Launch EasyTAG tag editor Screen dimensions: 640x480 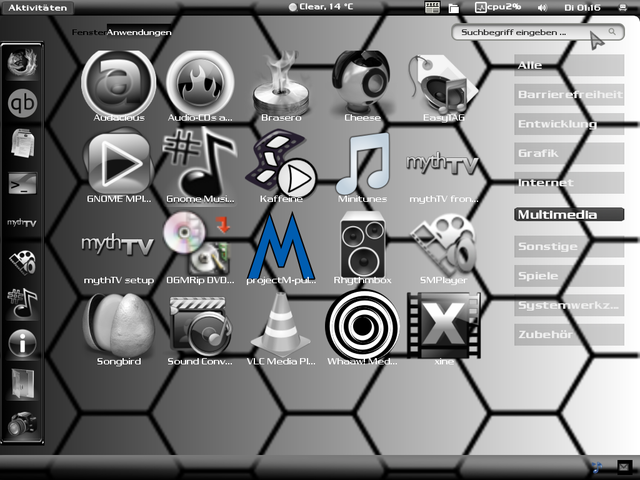point(444,84)
